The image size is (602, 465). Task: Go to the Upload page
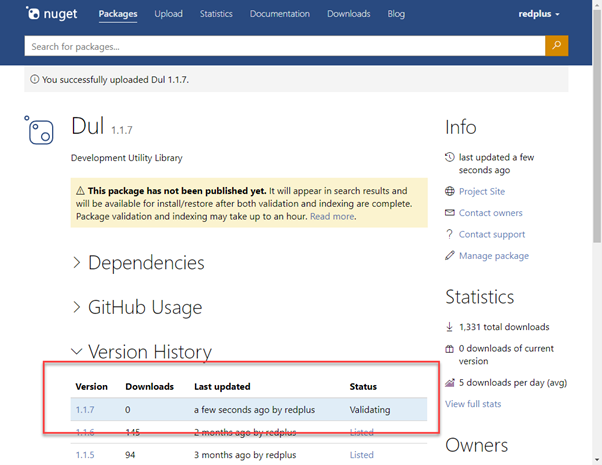[169, 14]
